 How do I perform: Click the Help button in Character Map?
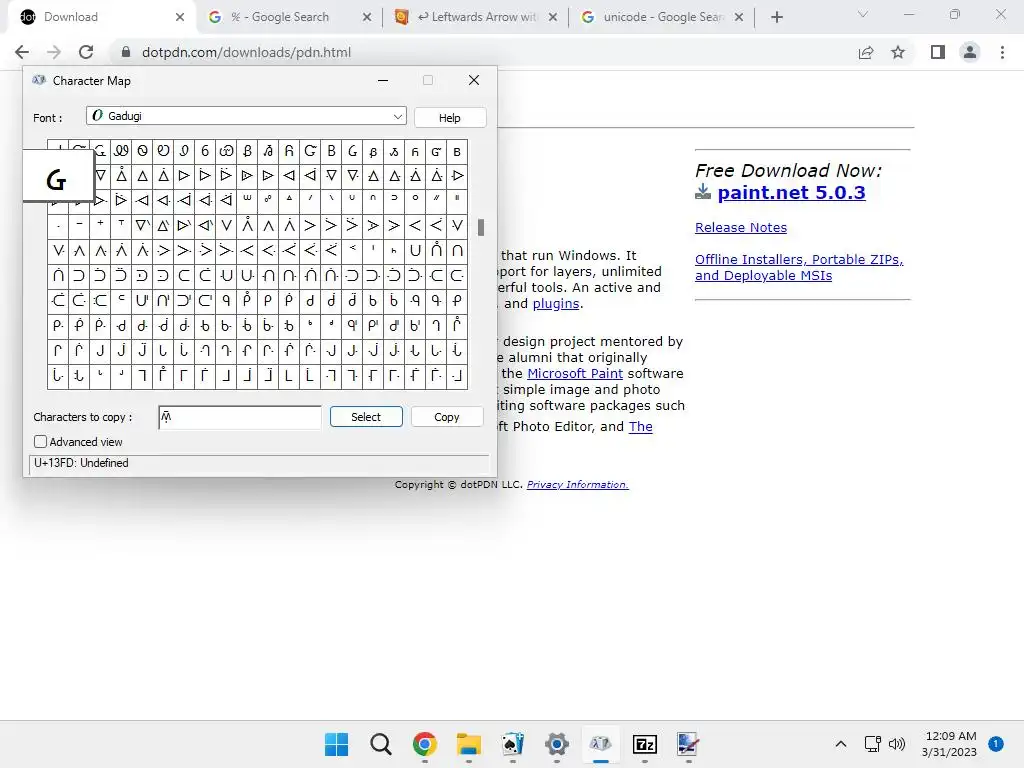pyautogui.click(x=450, y=118)
